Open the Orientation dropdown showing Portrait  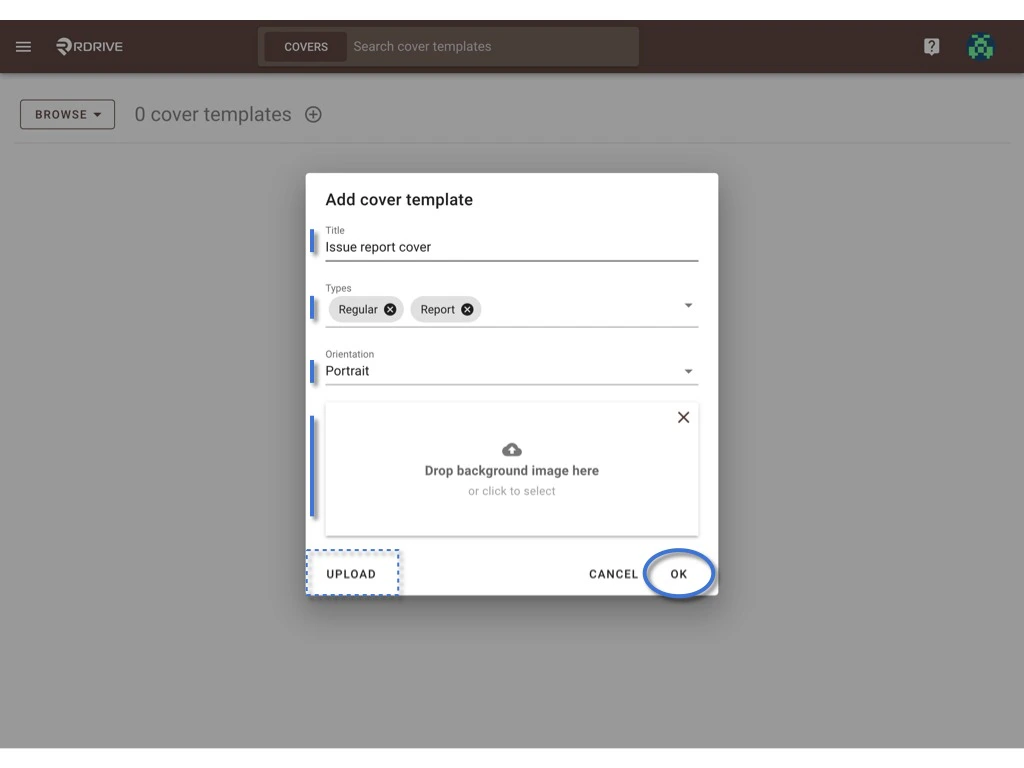(x=688, y=370)
